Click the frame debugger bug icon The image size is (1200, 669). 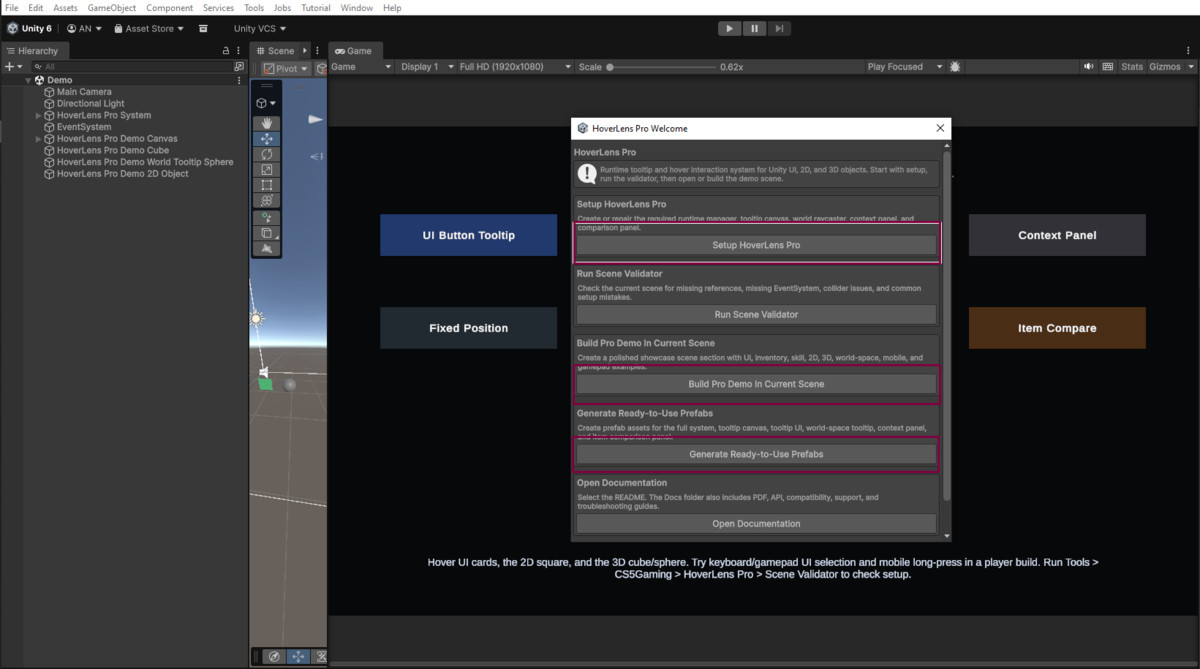click(955, 67)
